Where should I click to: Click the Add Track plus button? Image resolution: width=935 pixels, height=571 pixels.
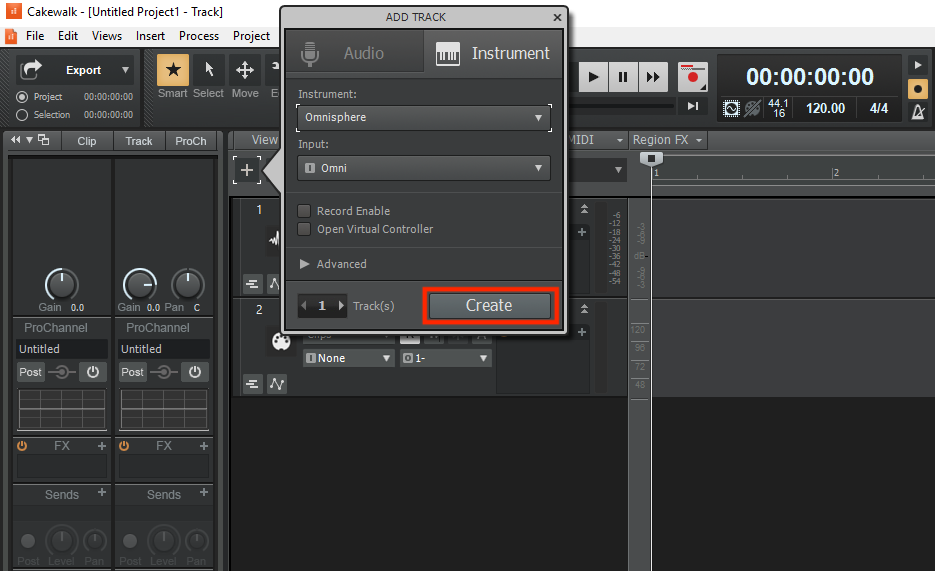click(247, 170)
